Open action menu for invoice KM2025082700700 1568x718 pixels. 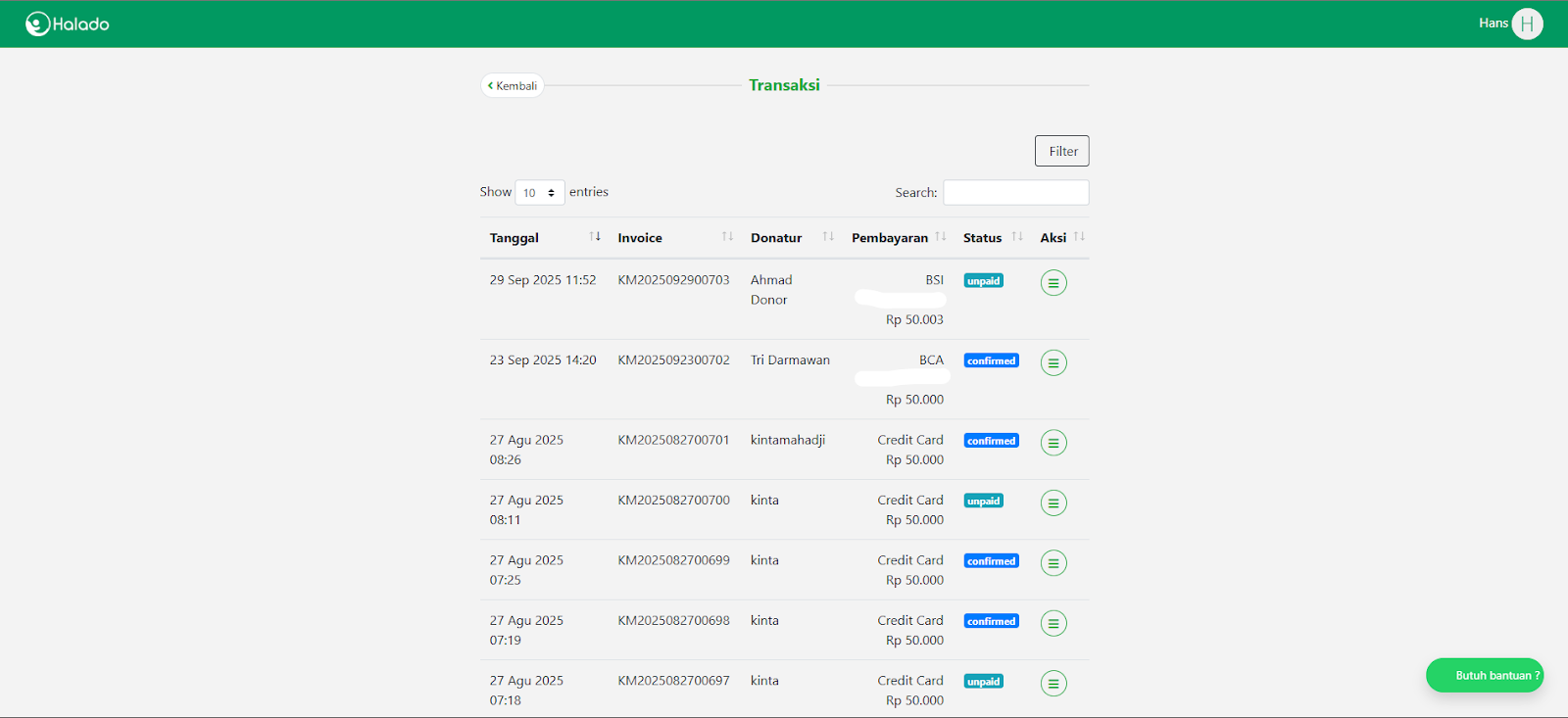1053,503
